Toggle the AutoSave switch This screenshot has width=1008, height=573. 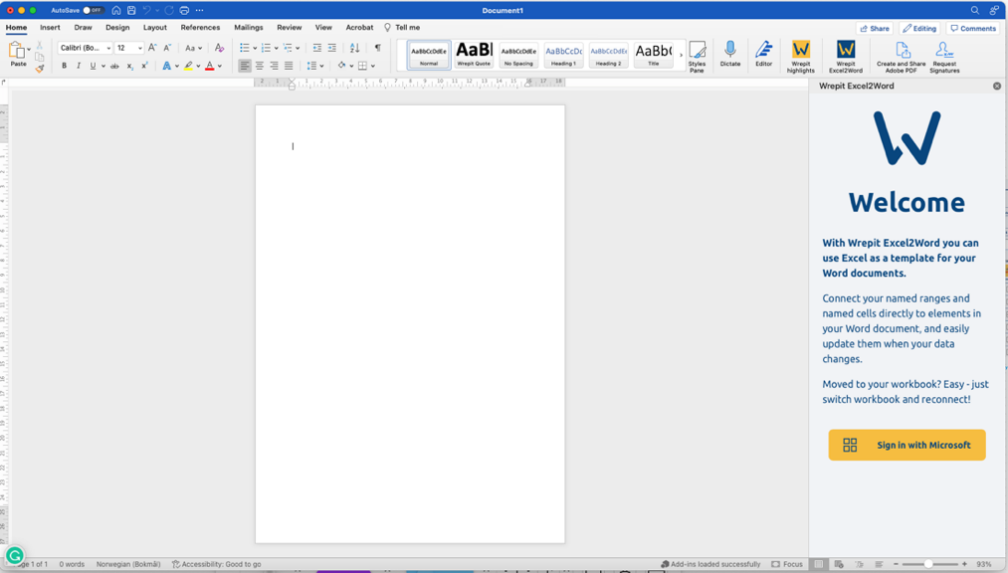[93, 10]
